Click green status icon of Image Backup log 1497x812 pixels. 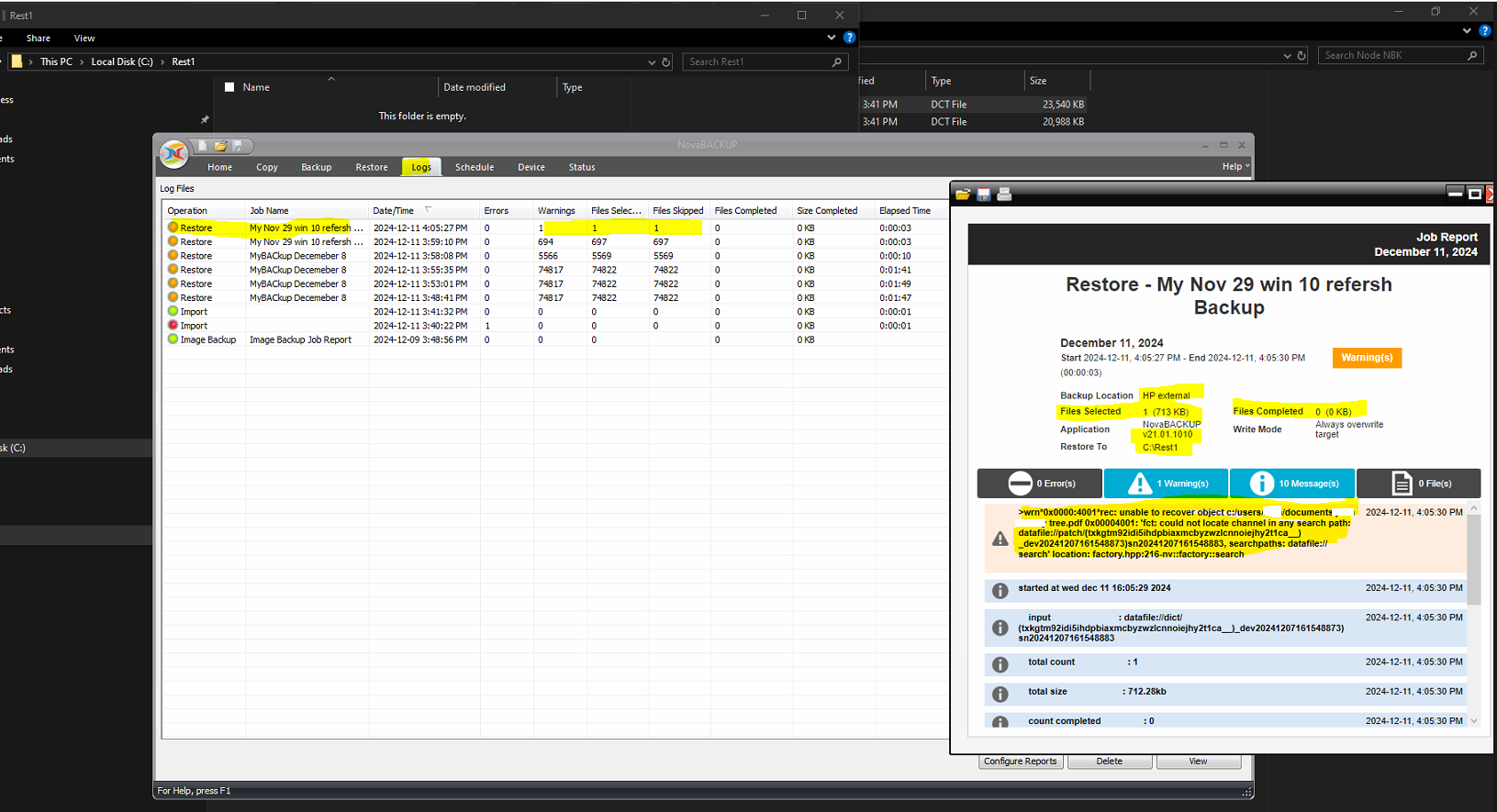click(173, 339)
